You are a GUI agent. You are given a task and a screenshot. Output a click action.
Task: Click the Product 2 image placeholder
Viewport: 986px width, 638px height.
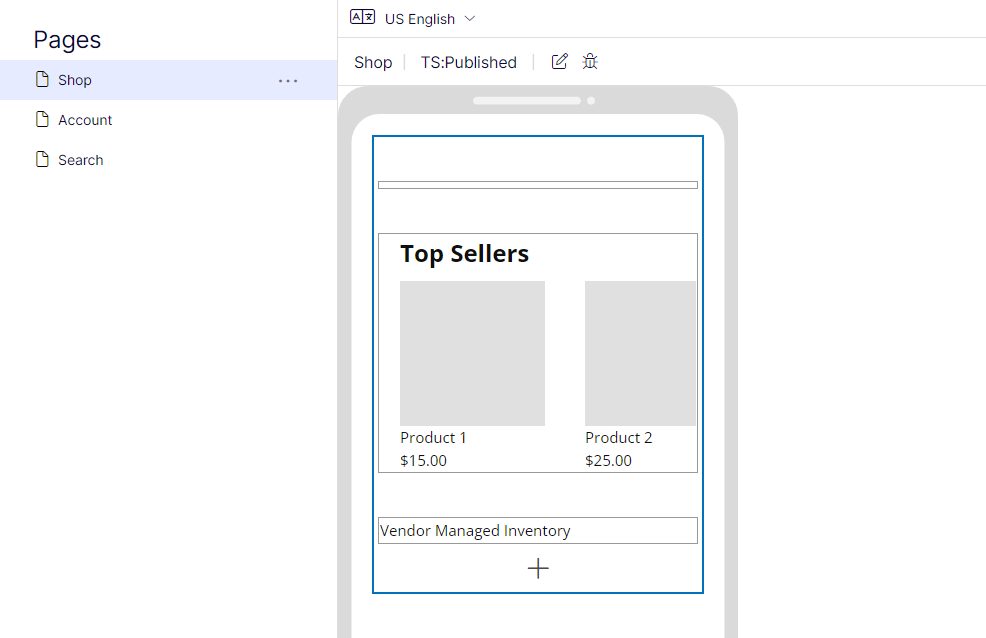640,353
